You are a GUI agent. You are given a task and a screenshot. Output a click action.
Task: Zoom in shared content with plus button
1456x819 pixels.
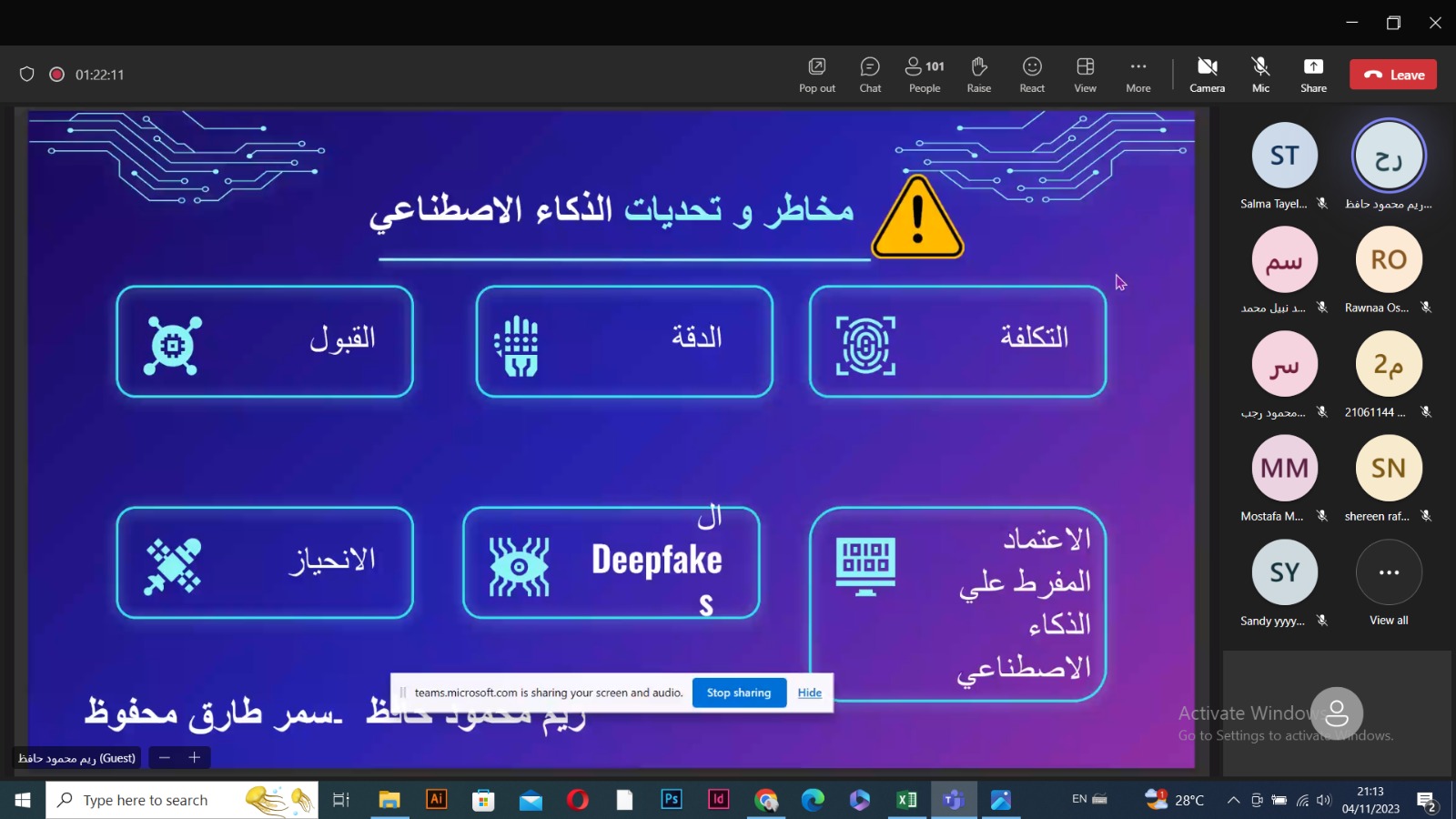[x=194, y=757]
